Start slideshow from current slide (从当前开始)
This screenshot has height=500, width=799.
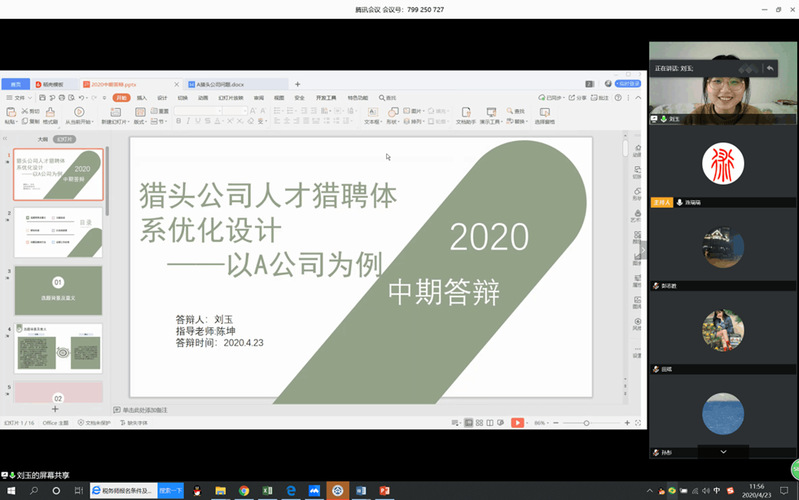point(77,115)
